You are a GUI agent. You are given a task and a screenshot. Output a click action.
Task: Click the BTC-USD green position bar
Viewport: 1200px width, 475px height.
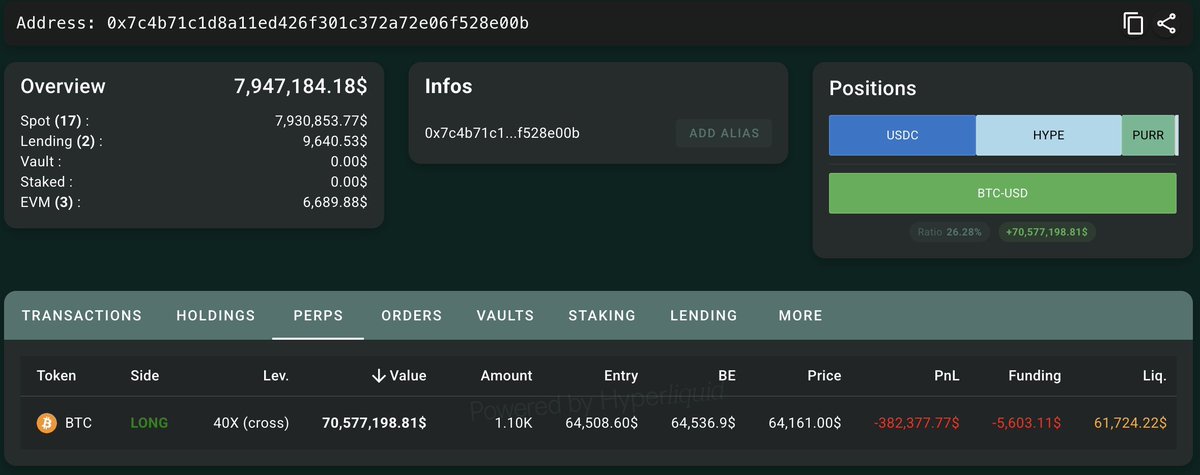(x=1003, y=193)
